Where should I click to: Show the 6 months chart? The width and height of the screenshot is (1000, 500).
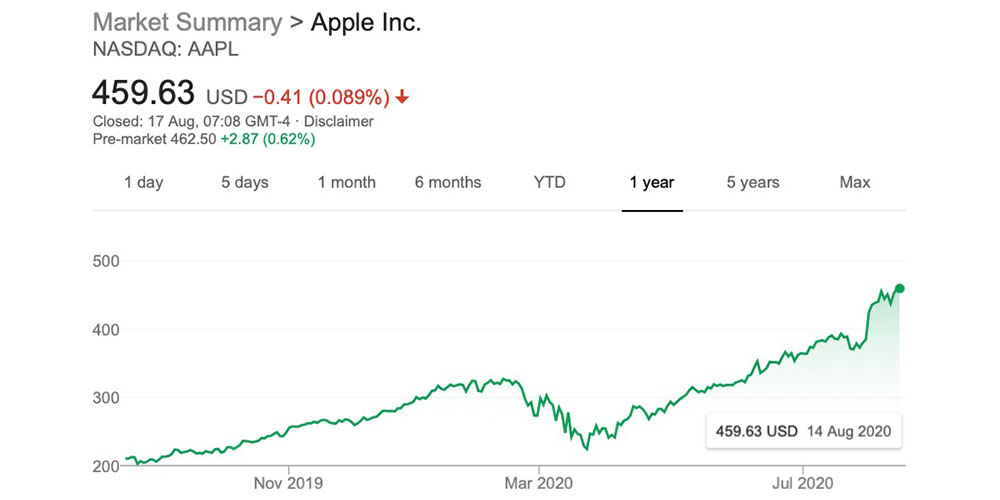coord(448,182)
